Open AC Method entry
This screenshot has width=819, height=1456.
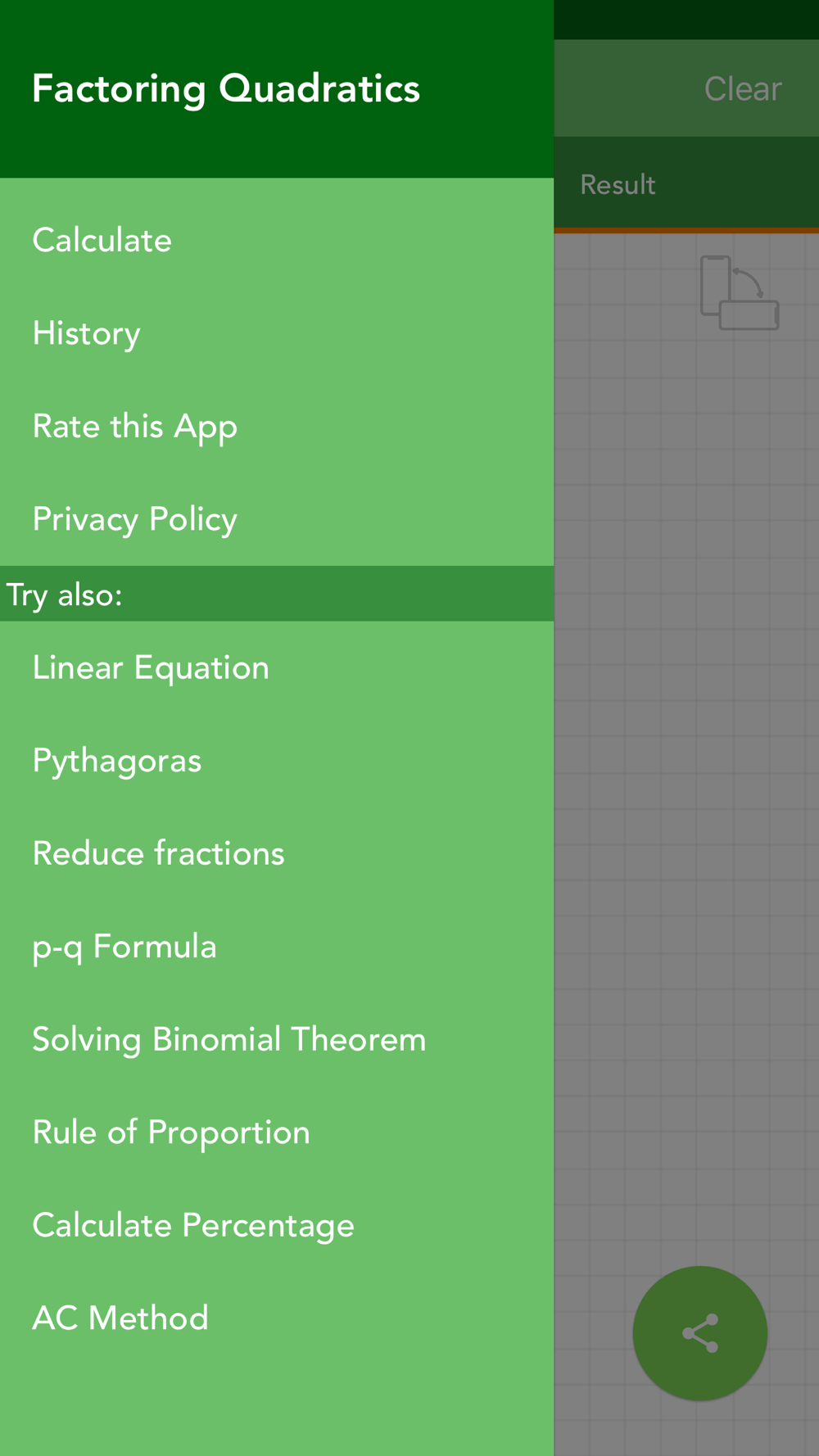[x=277, y=1318]
